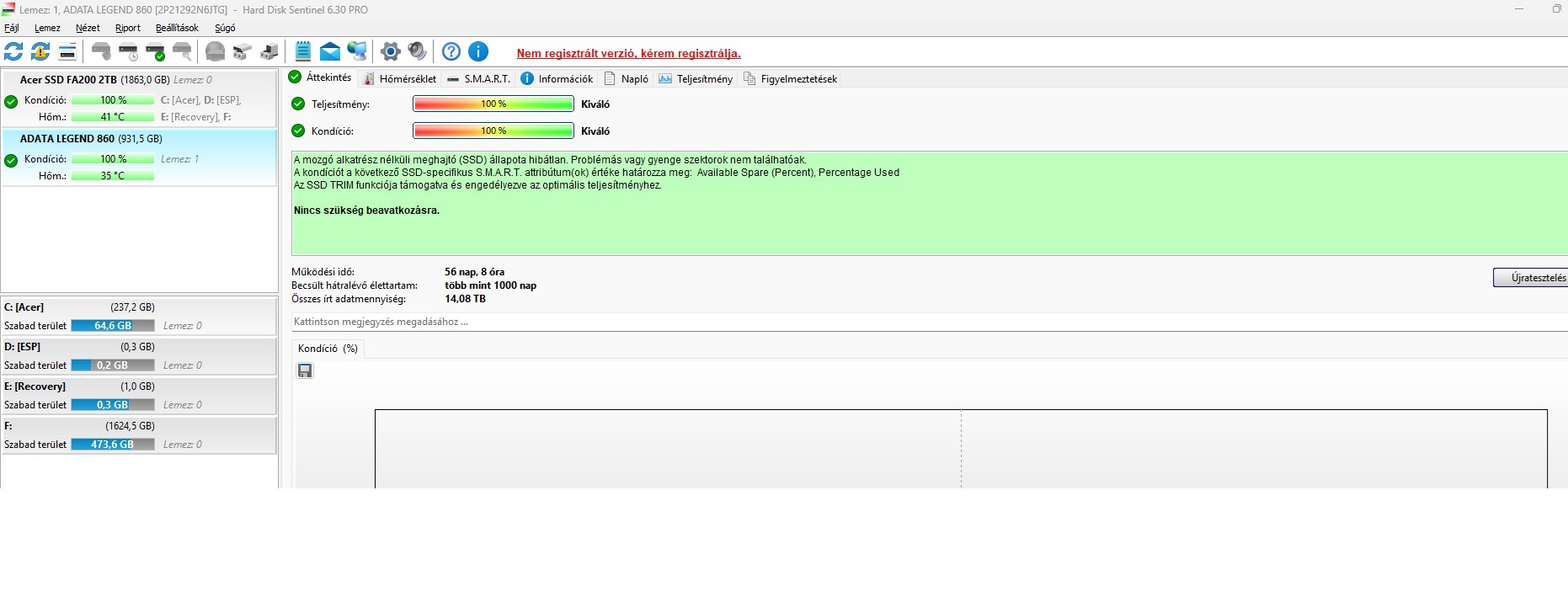Open the Súgó menu
1568x613 pixels.
pos(225,28)
